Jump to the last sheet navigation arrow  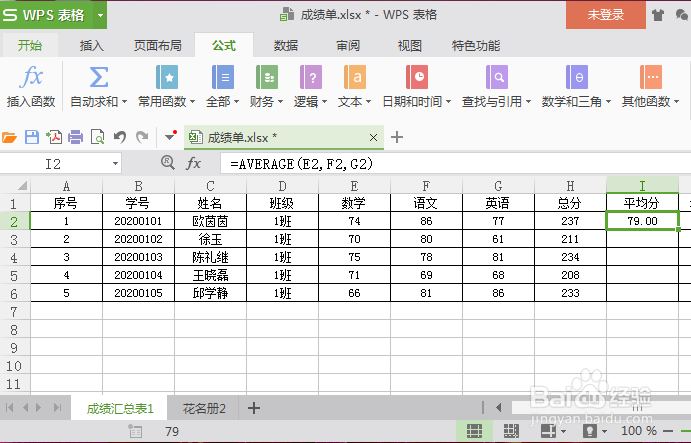coord(58,408)
